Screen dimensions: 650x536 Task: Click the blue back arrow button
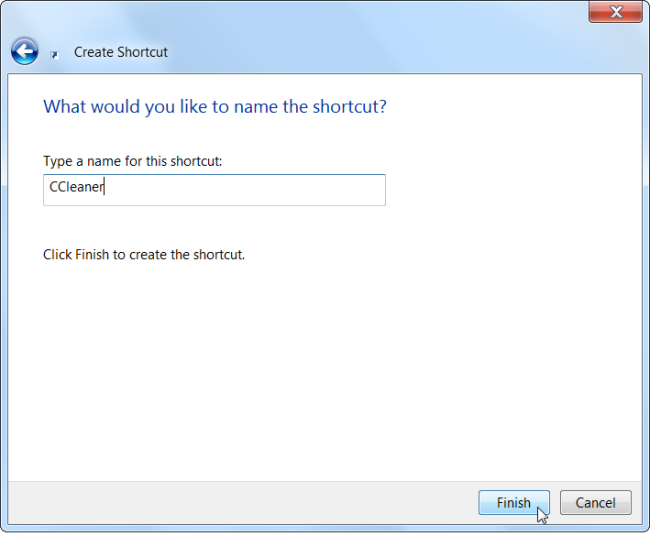(x=24, y=51)
